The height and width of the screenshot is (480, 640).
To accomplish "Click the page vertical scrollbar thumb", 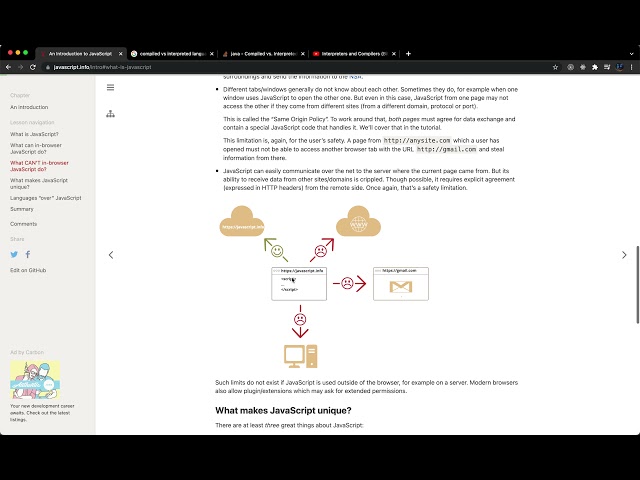I will (x=638, y=284).
